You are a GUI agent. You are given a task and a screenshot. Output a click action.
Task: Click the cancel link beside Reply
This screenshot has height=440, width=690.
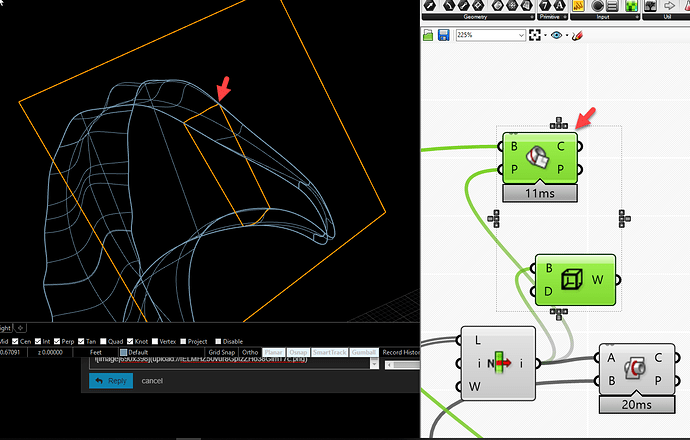(x=152, y=381)
